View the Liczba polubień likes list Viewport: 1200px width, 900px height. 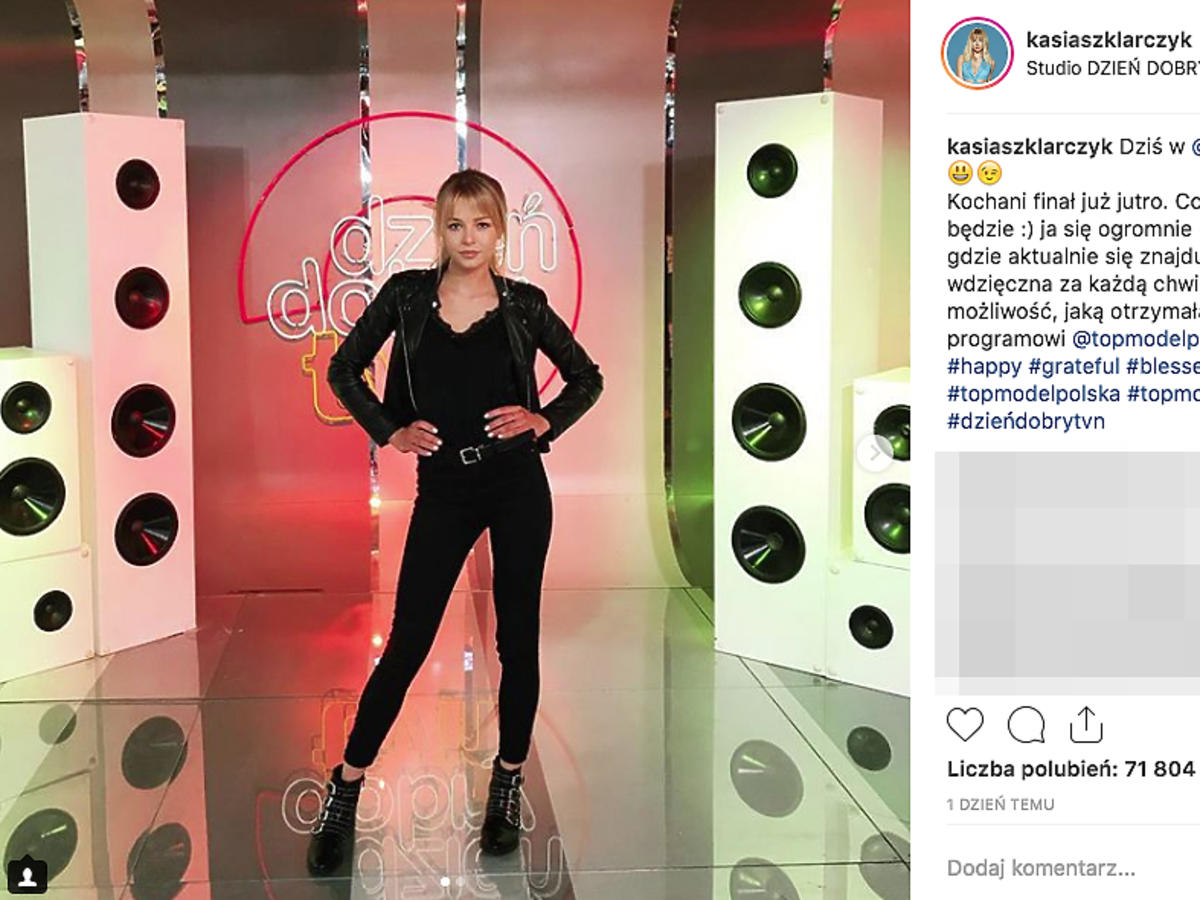[1070, 768]
